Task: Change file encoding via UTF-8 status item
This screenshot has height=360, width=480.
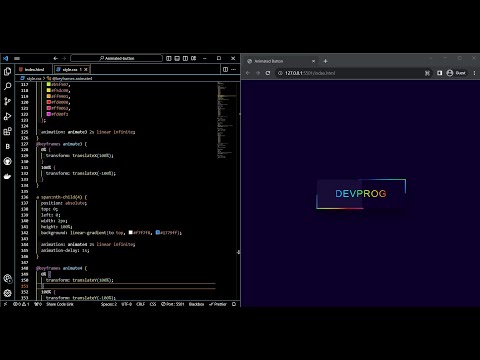Action: 127,304
